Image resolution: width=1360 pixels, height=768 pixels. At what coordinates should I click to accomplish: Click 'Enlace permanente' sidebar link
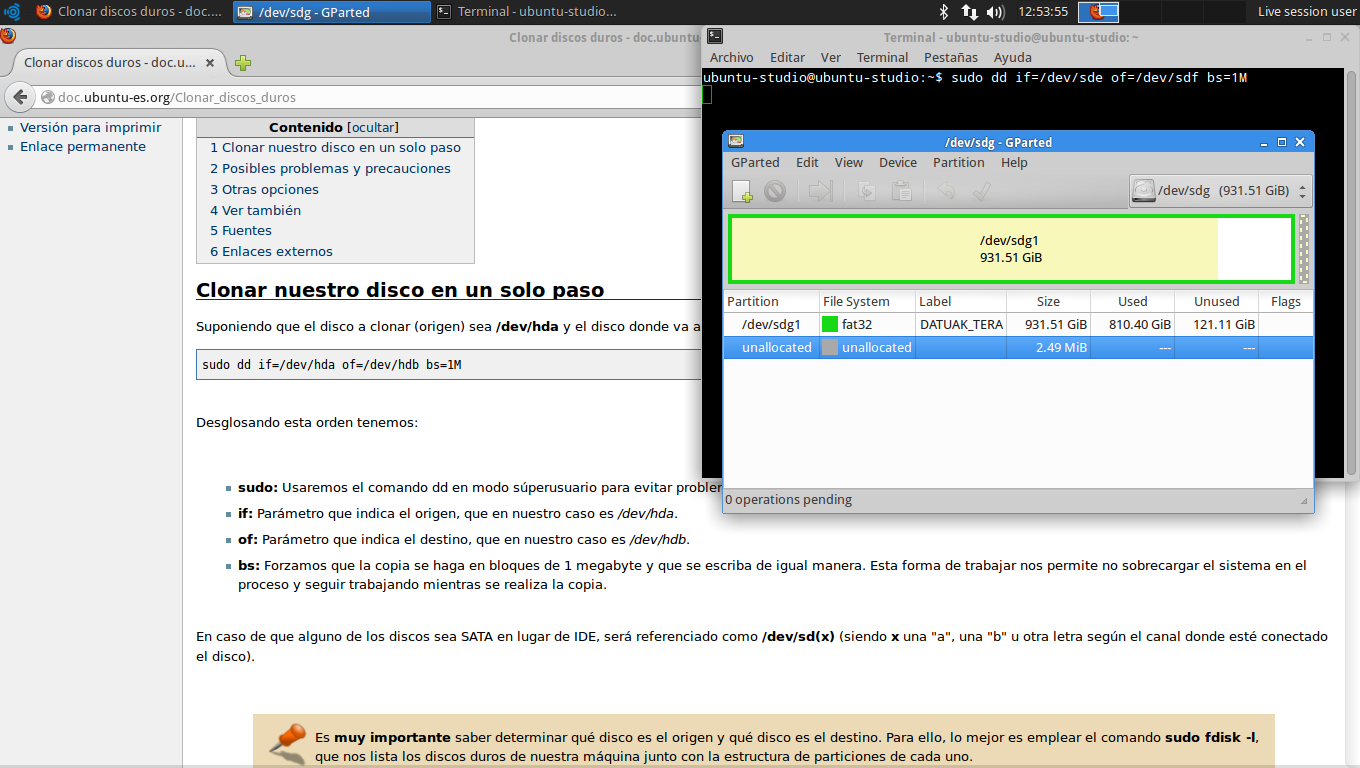pos(83,146)
